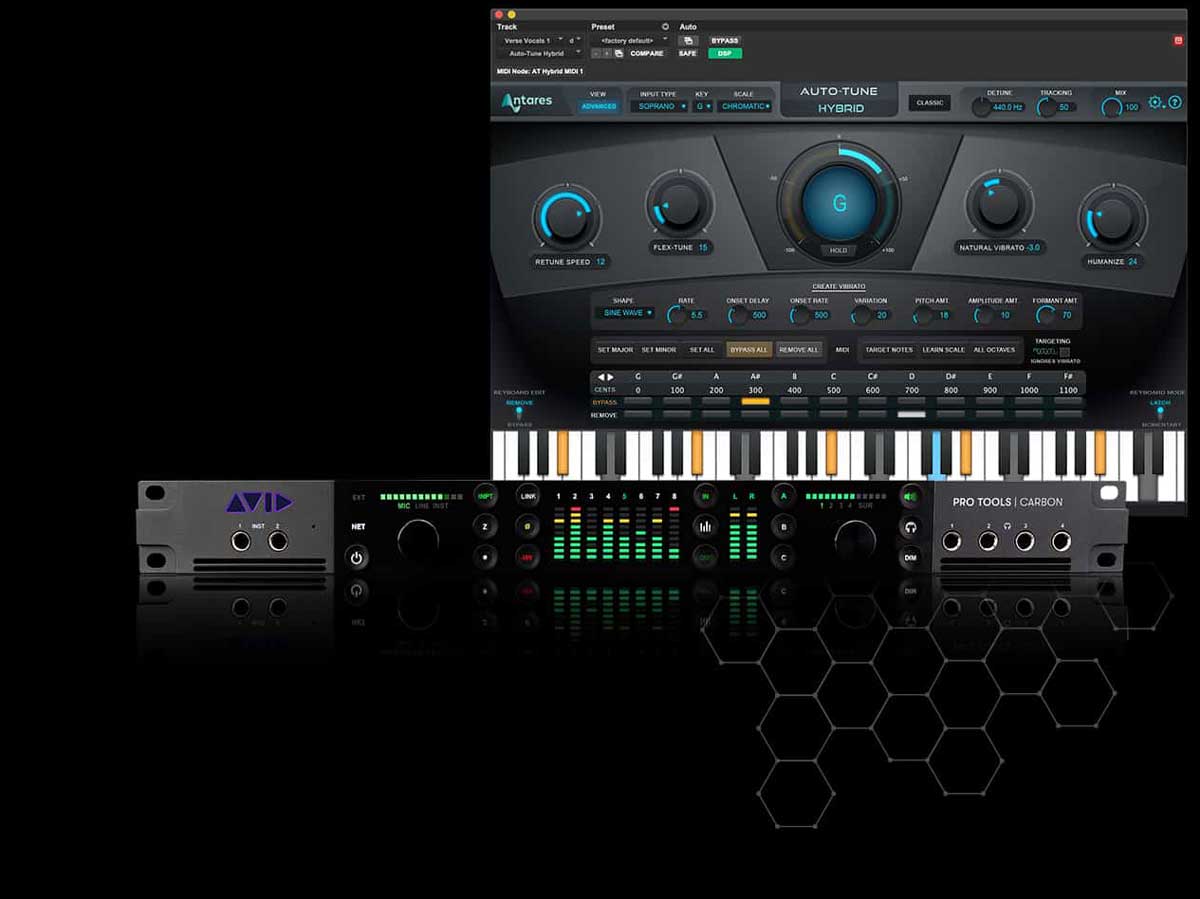
Task: Click the BYPASS ALL button
Action: point(749,350)
